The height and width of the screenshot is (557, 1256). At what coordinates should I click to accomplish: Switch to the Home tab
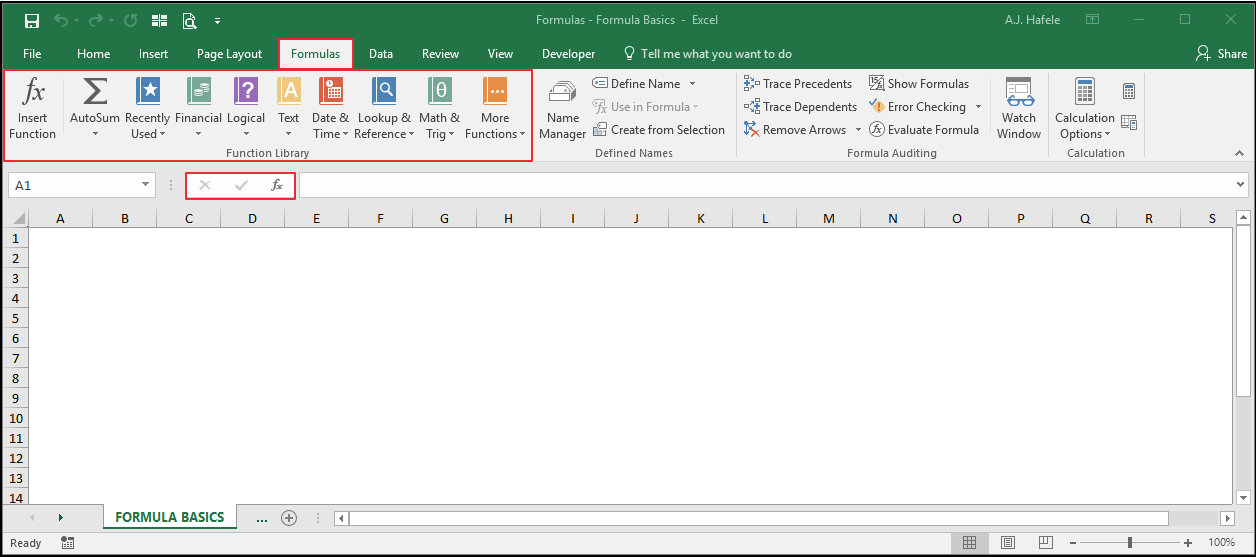93,54
